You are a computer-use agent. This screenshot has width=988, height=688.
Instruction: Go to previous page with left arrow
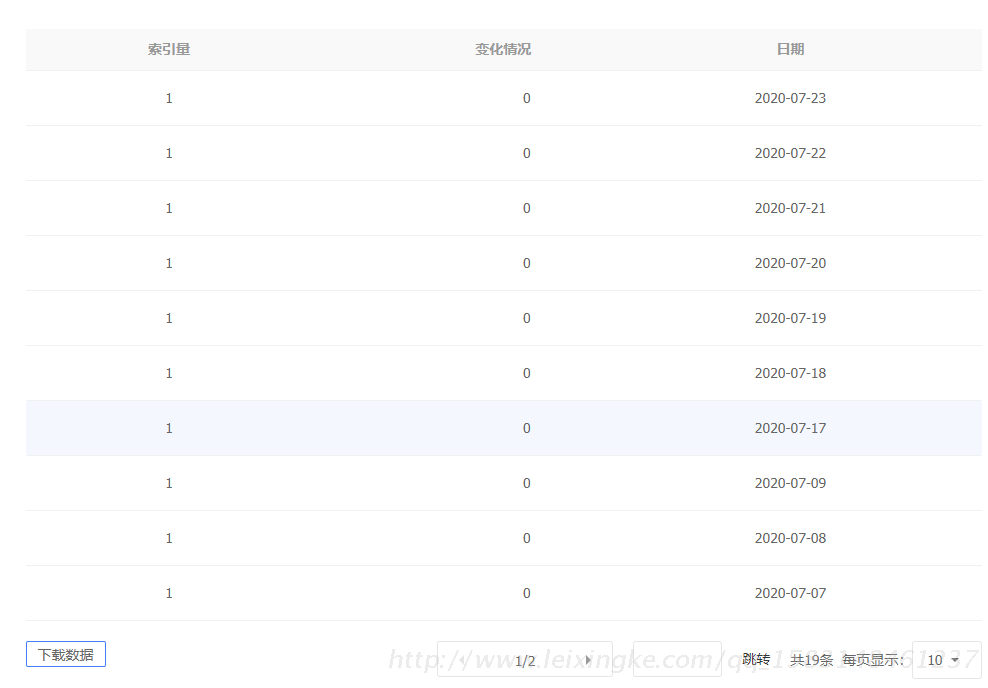[x=461, y=660]
